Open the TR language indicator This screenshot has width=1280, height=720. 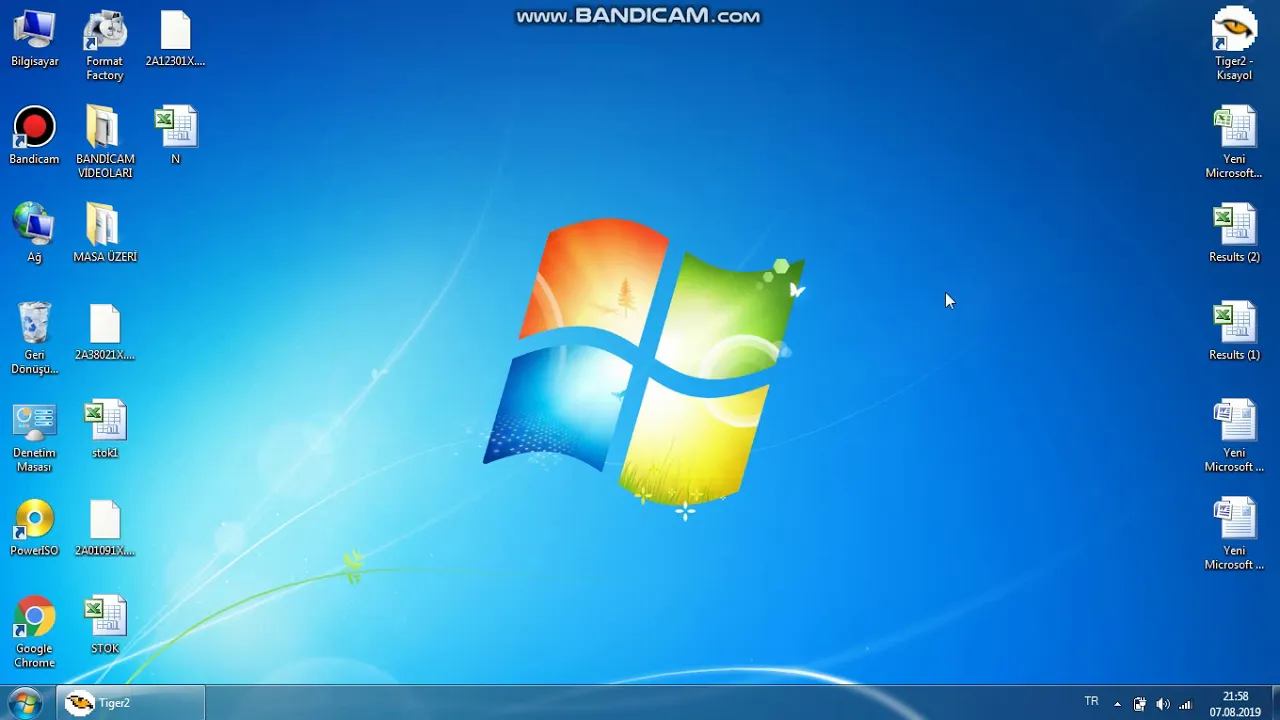pos(1091,702)
